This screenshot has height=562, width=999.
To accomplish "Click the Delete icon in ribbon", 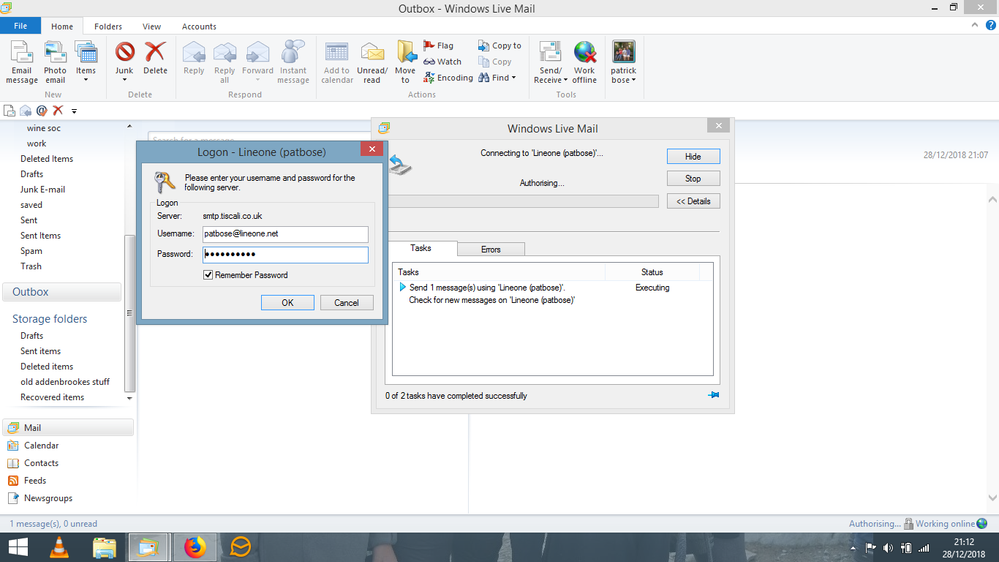I will point(155,54).
